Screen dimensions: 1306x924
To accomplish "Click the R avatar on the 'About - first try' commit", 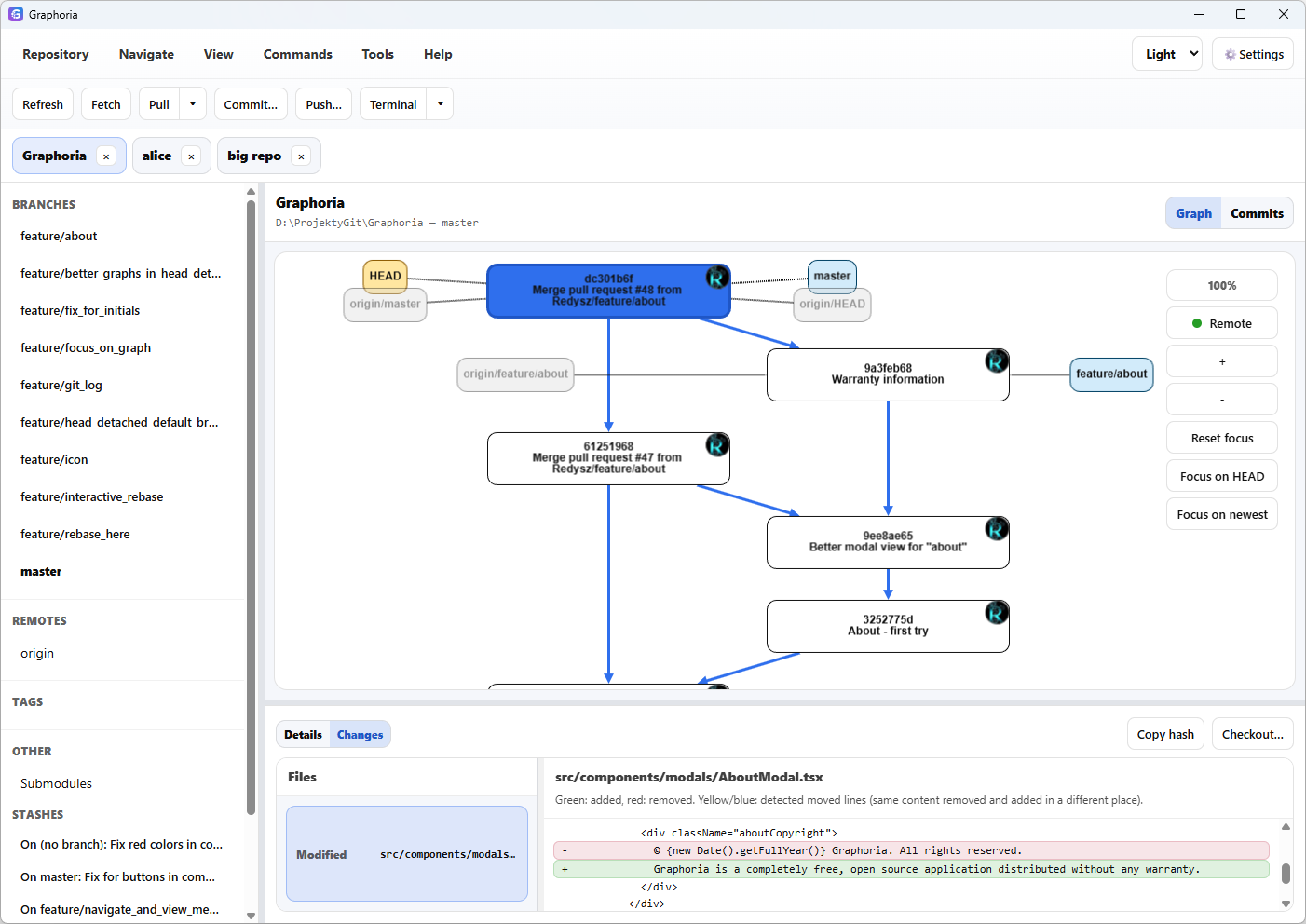I will (x=996, y=612).
